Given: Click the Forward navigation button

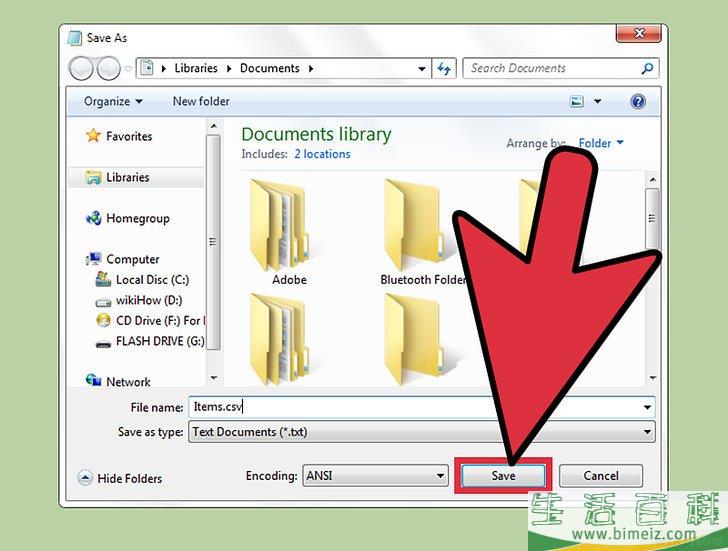Looking at the screenshot, I should pos(109,69).
